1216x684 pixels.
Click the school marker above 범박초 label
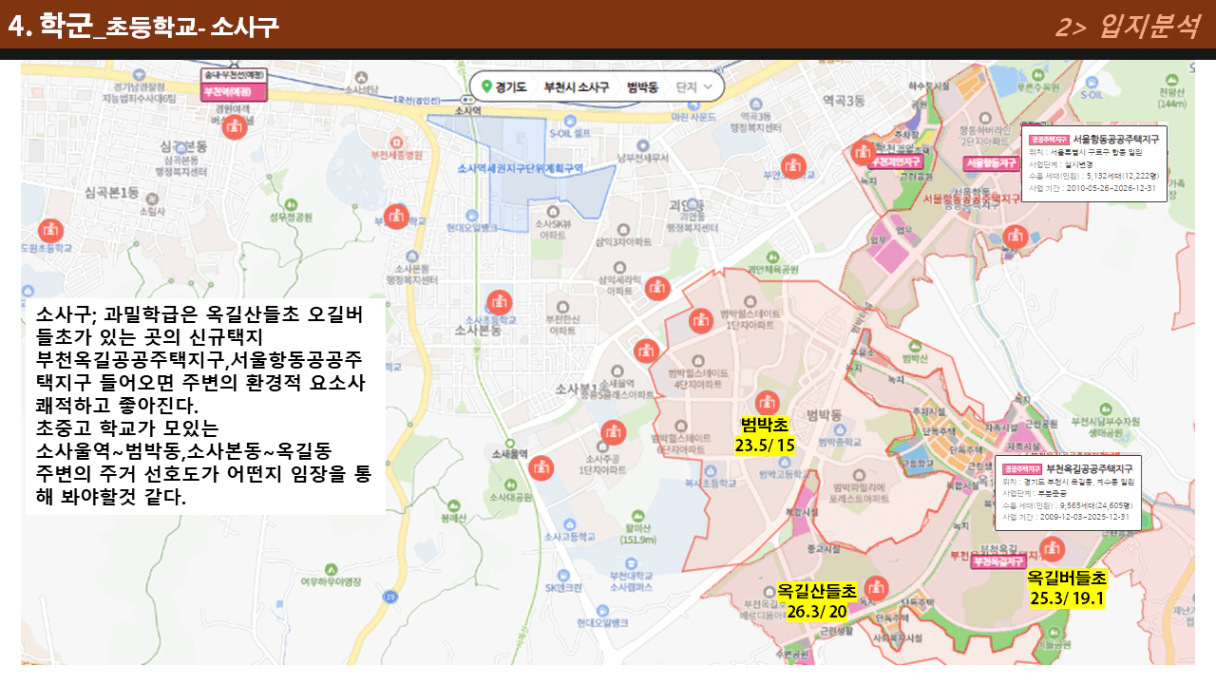[767, 402]
